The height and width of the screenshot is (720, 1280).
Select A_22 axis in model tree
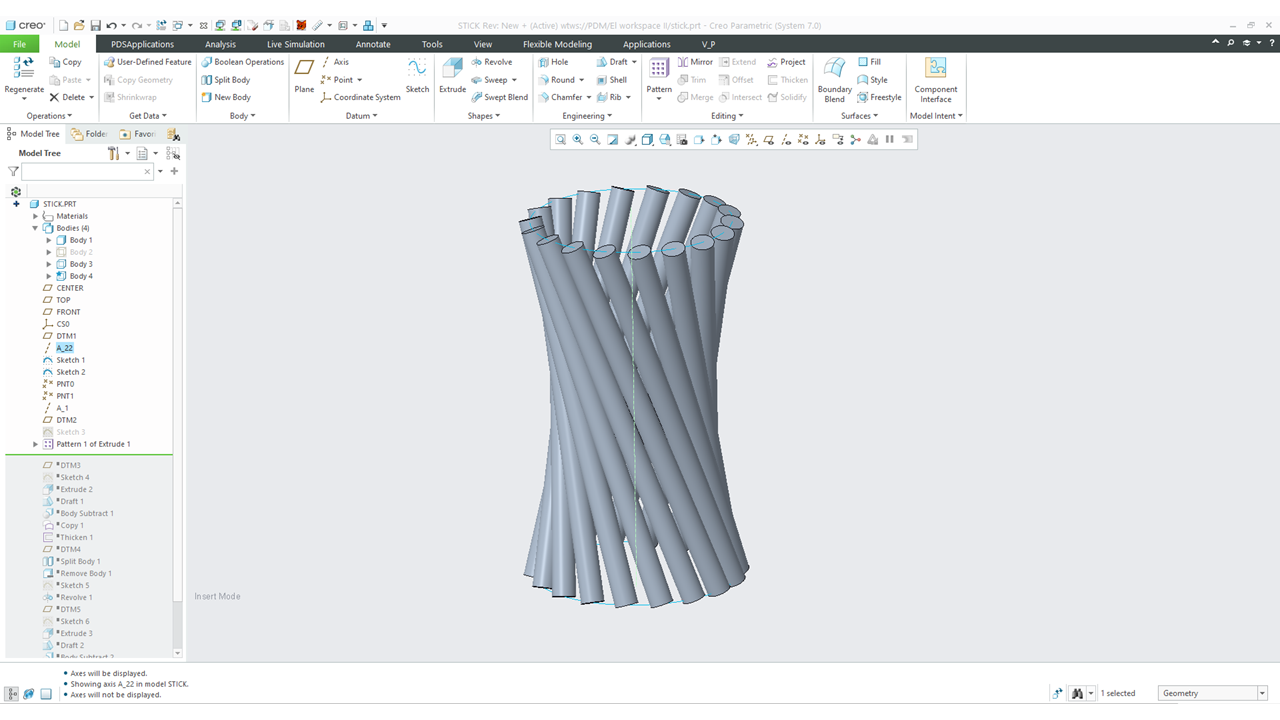[x=64, y=348]
